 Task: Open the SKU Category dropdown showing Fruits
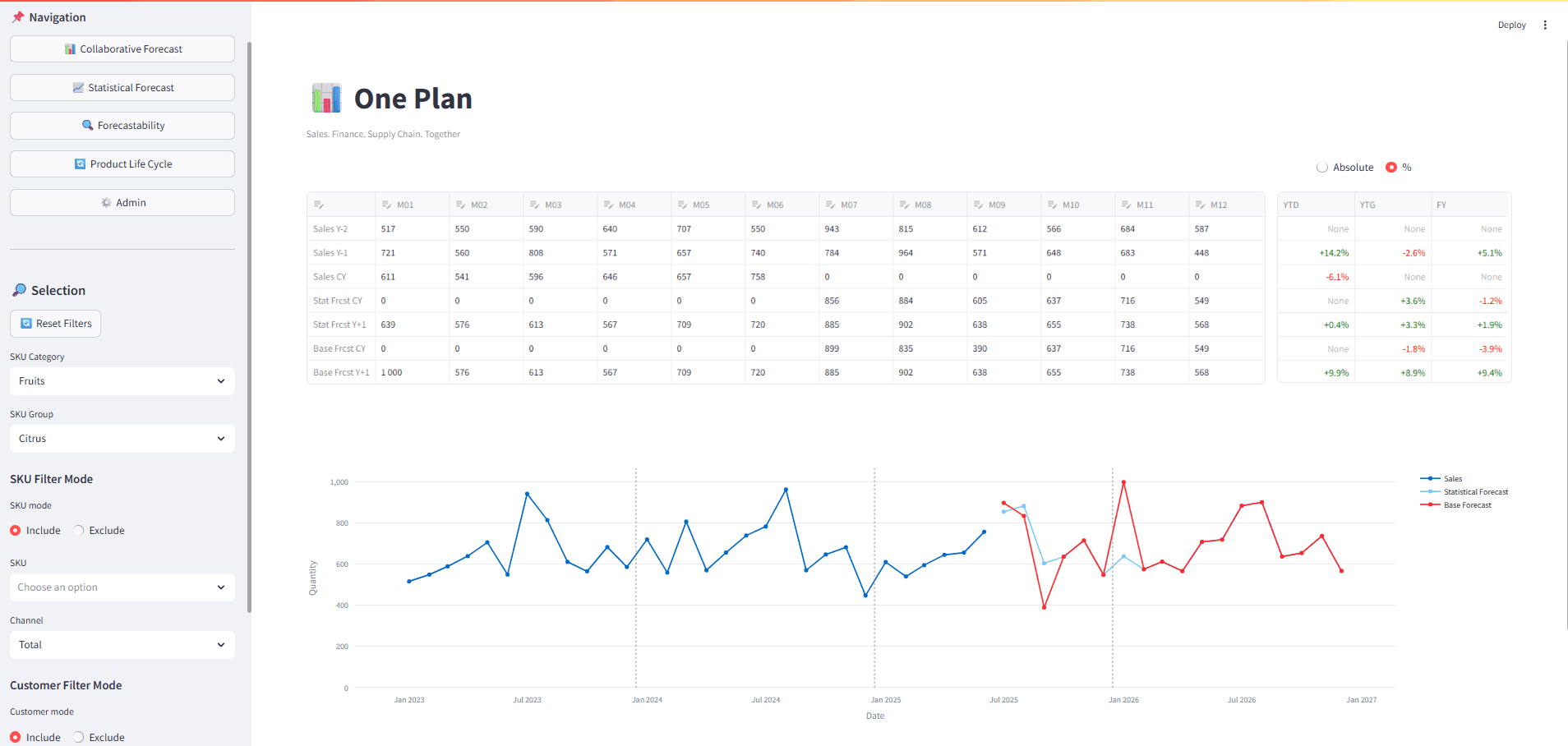pyautogui.click(x=122, y=380)
